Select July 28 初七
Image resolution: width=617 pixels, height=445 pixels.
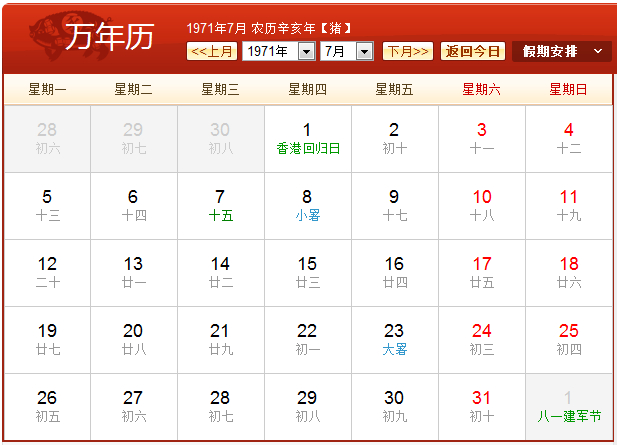point(221,406)
